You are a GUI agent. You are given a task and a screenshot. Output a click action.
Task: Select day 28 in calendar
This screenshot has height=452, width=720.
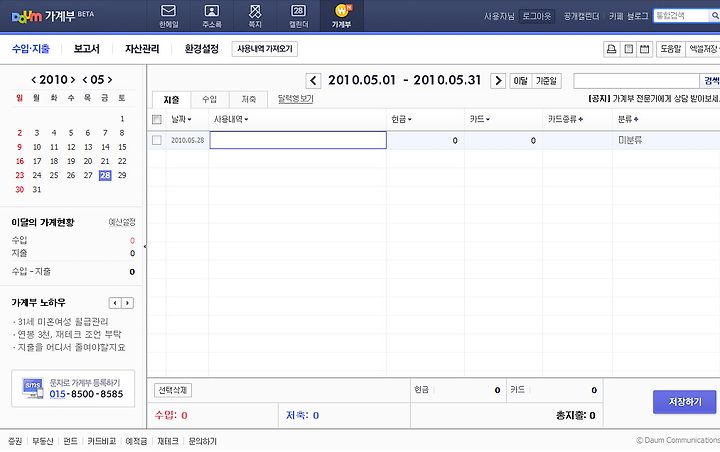[105, 175]
